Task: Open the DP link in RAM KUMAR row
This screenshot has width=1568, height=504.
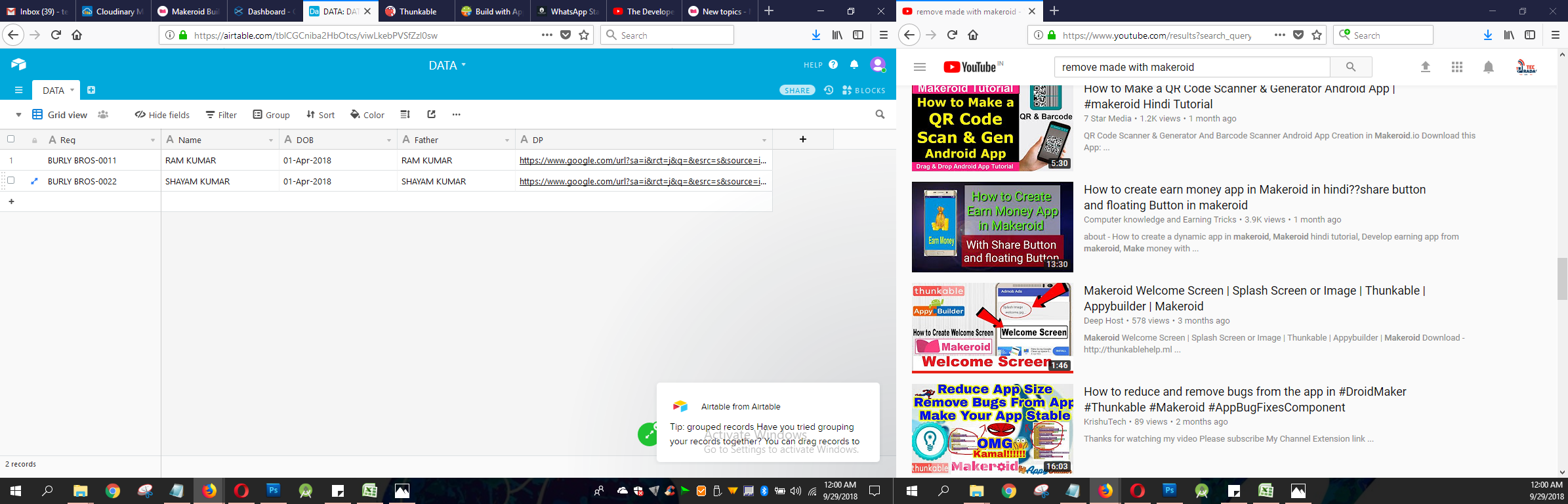Action: (642, 160)
